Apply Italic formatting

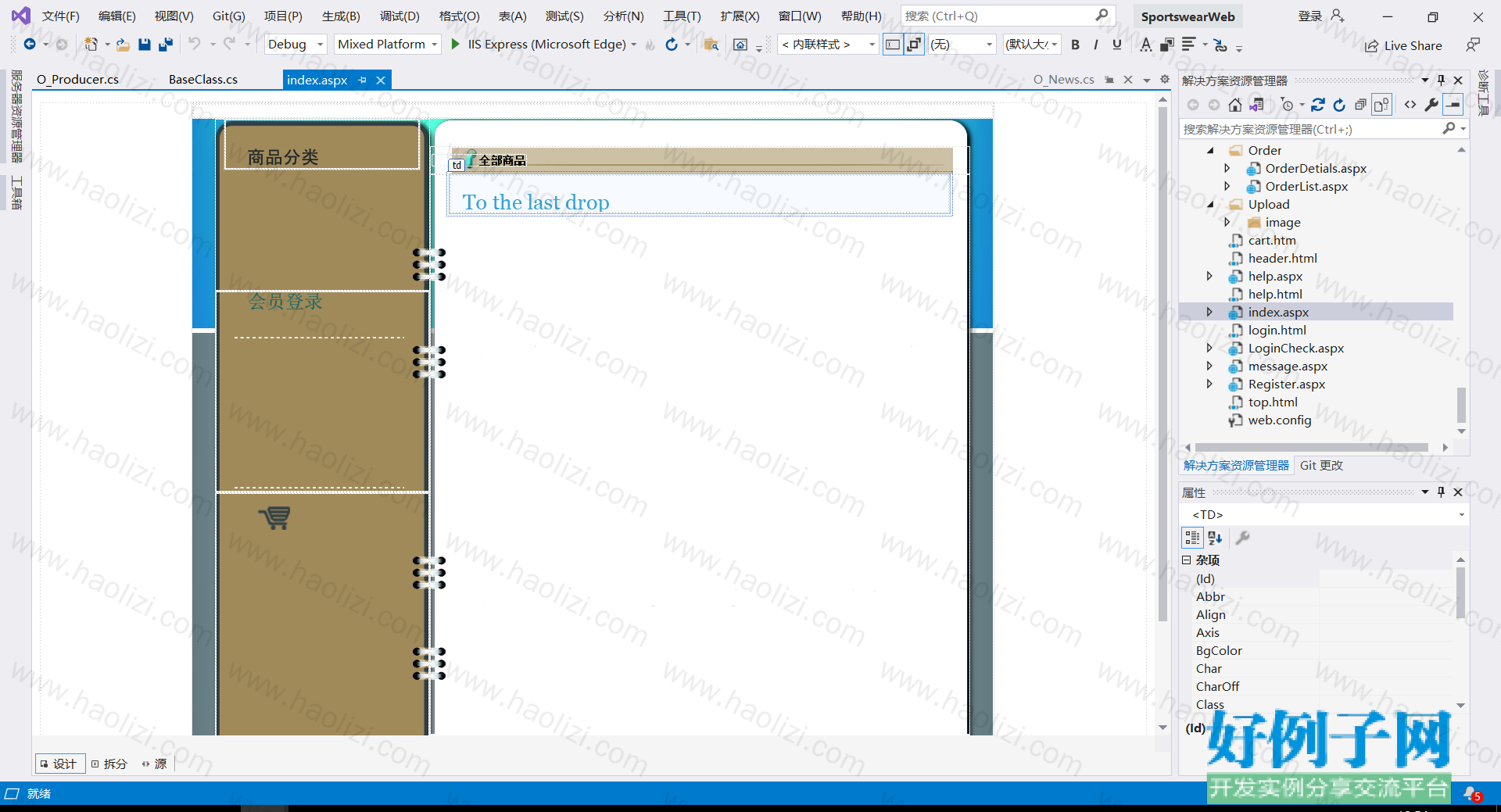coord(1096,45)
